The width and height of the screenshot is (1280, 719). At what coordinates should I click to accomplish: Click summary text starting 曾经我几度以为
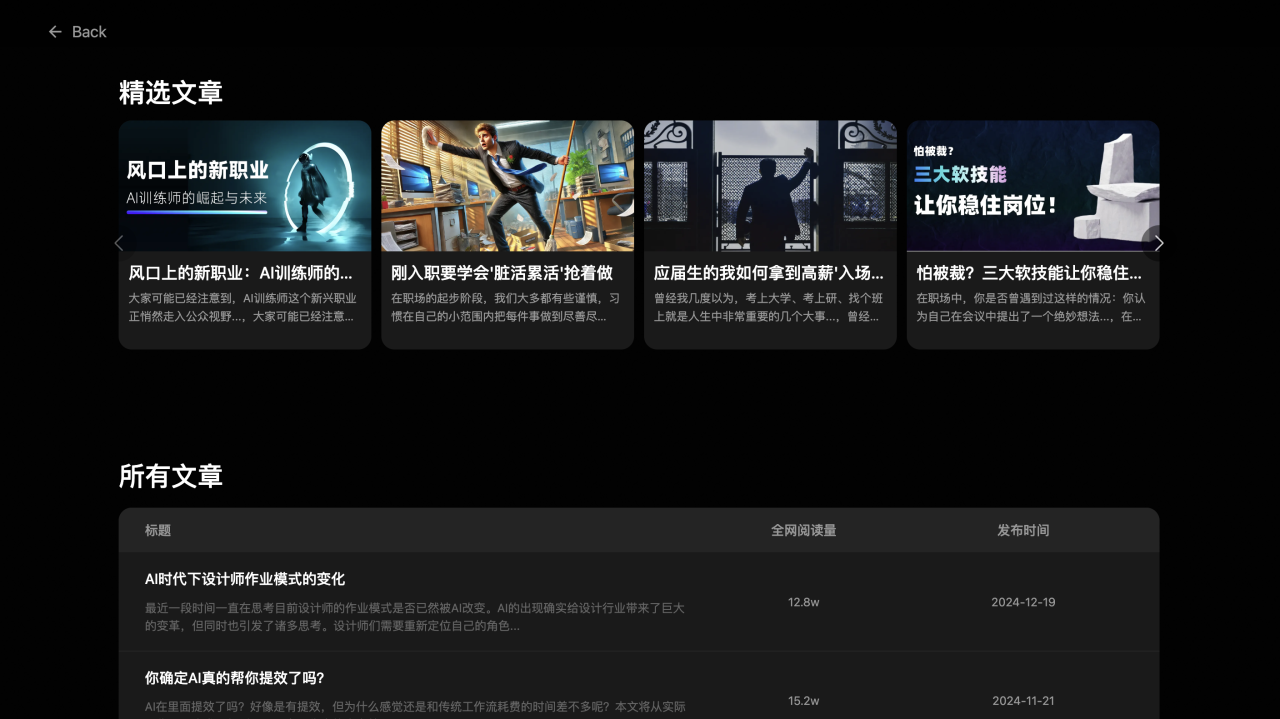pos(768,307)
